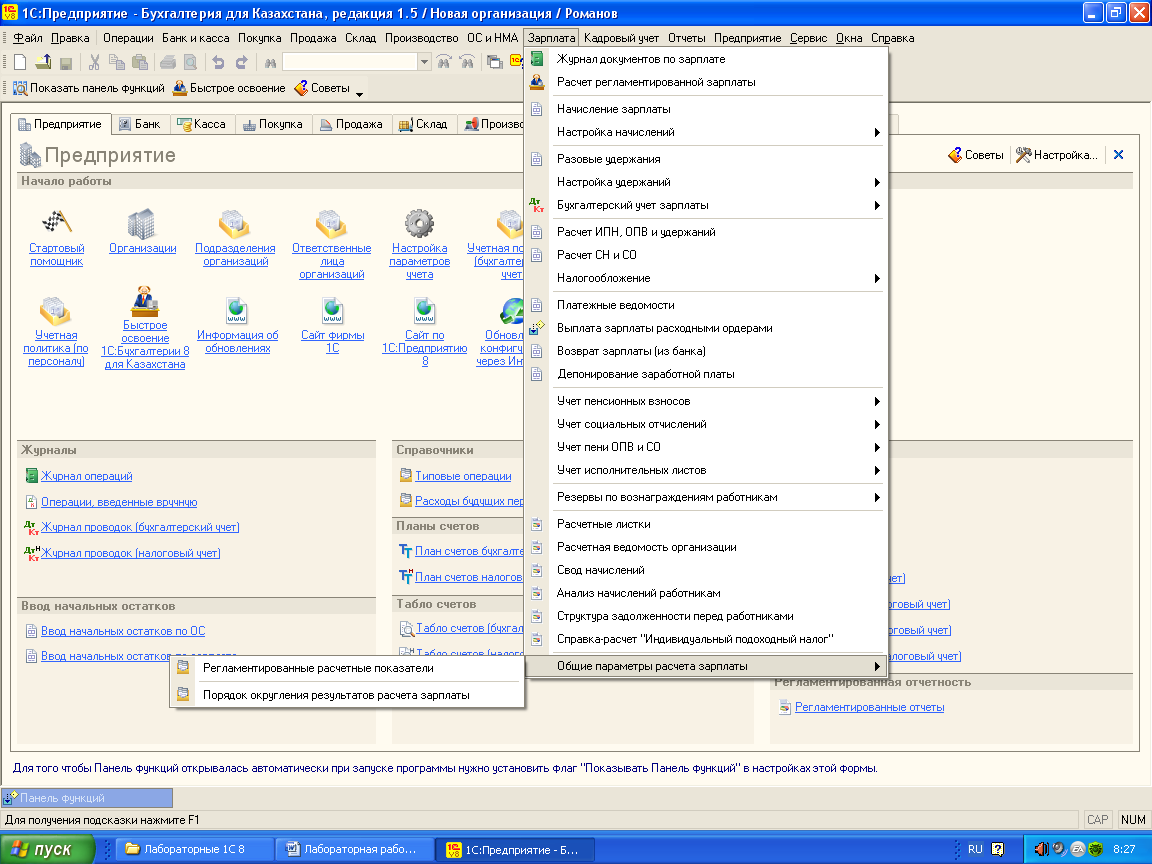Expand Учет исполнительных листов submenu
1152x864 pixels.
point(876,470)
